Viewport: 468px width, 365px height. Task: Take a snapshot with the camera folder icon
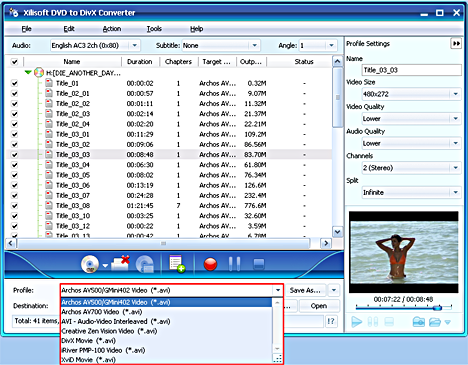419,322
